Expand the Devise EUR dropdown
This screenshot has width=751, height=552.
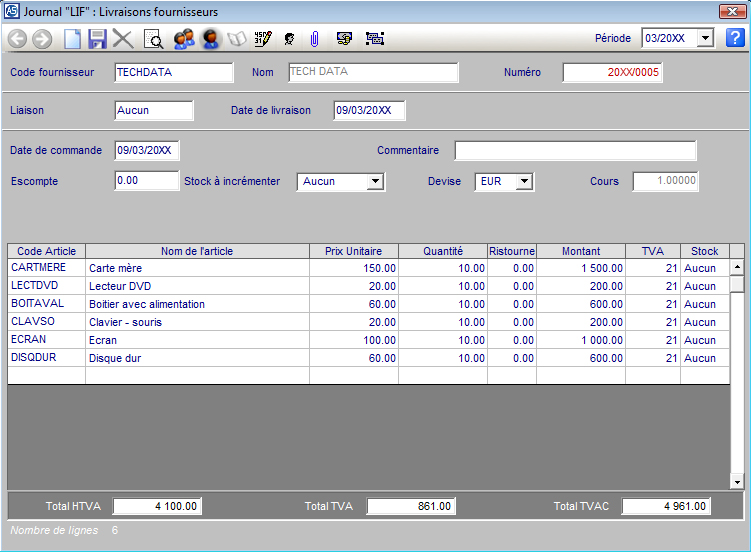[524, 182]
